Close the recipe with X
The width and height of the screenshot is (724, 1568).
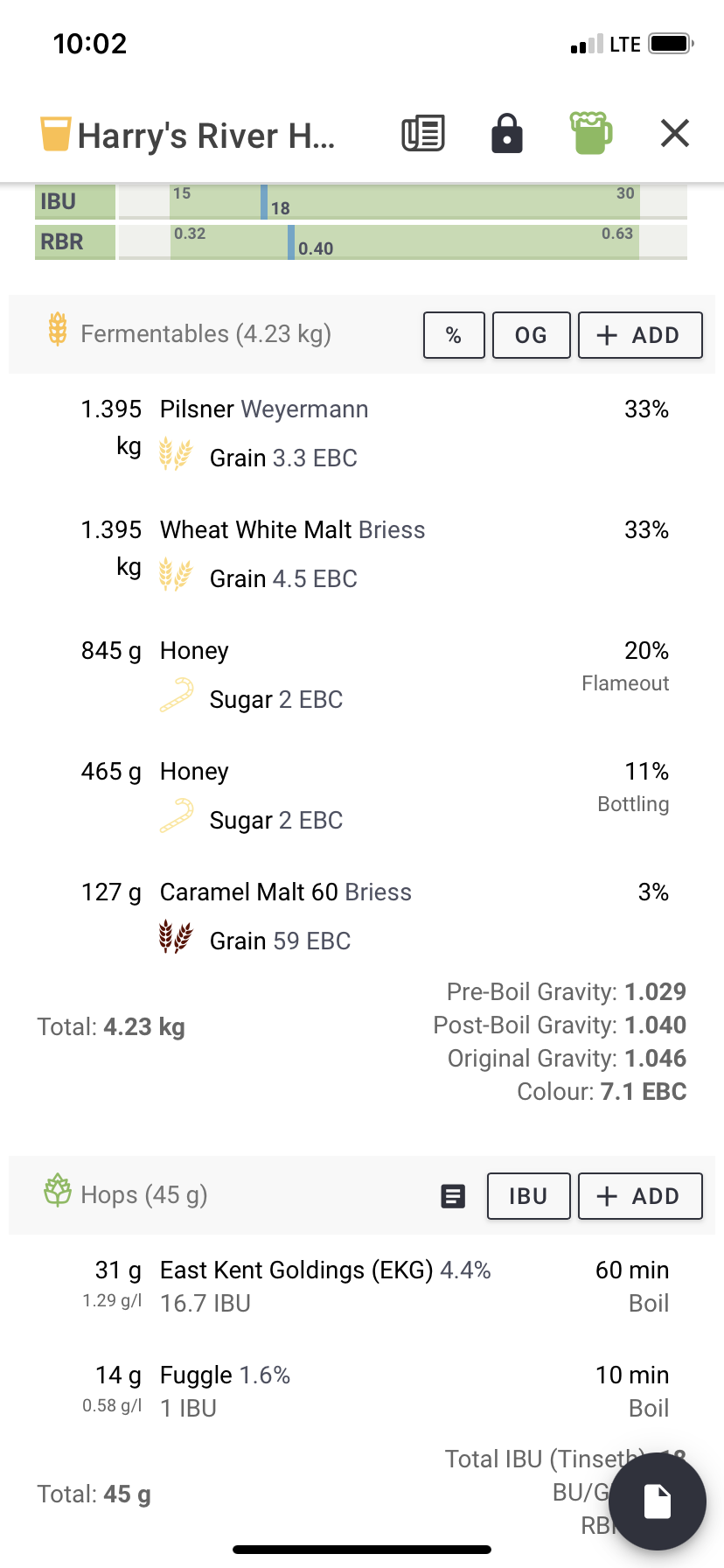point(675,134)
